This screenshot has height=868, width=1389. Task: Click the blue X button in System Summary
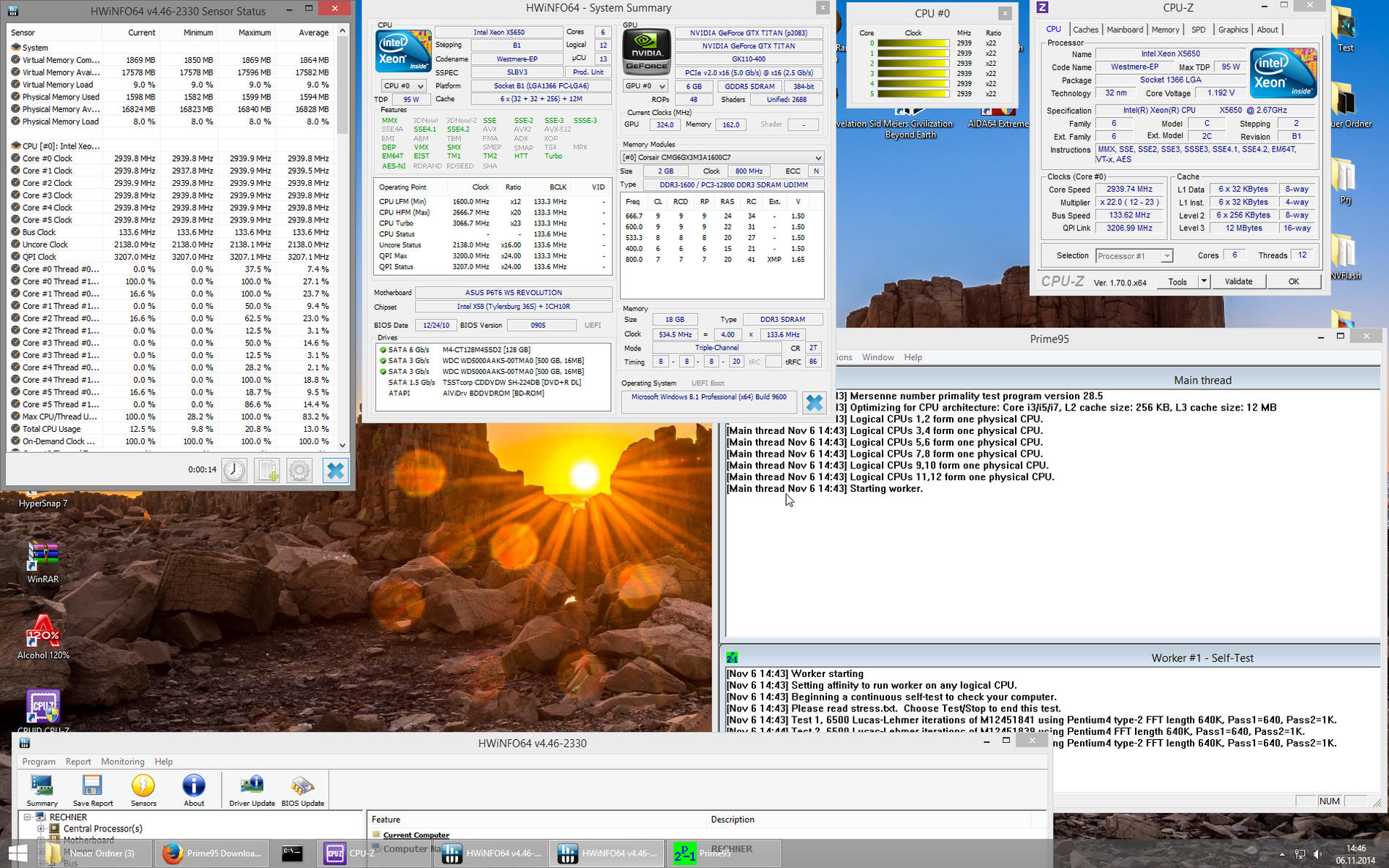click(814, 403)
